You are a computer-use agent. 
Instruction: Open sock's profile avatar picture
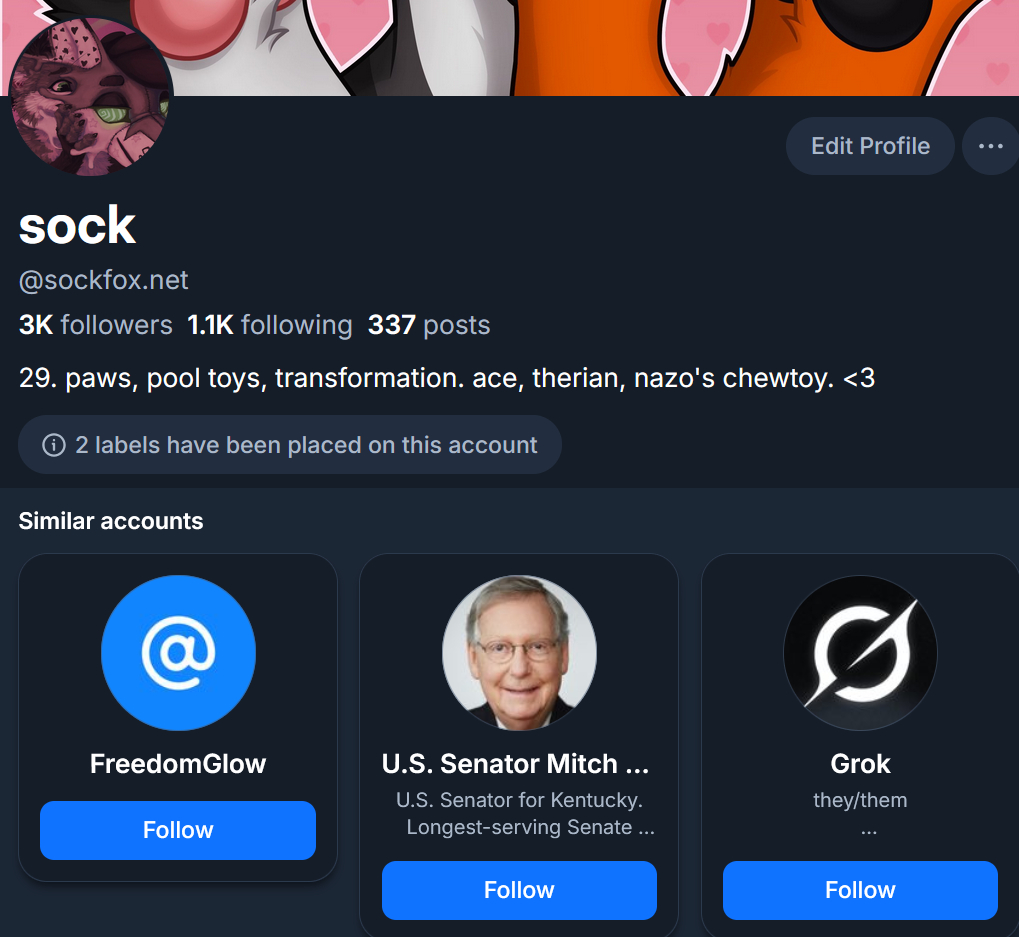91,97
